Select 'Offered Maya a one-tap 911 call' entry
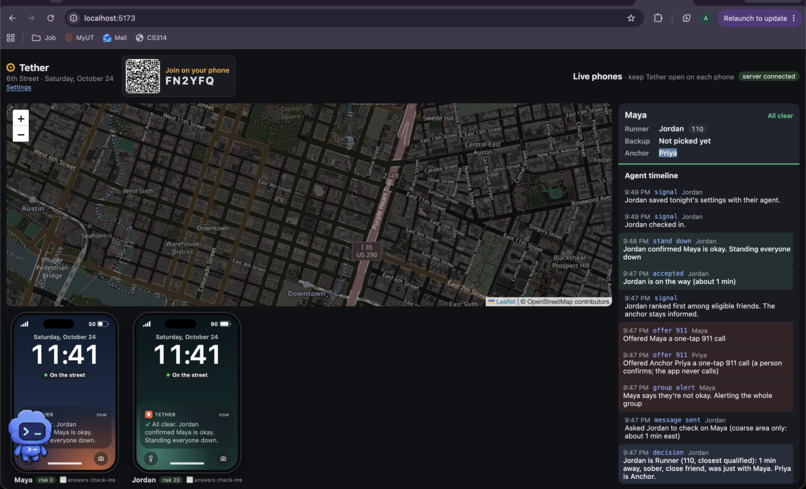 (706, 335)
